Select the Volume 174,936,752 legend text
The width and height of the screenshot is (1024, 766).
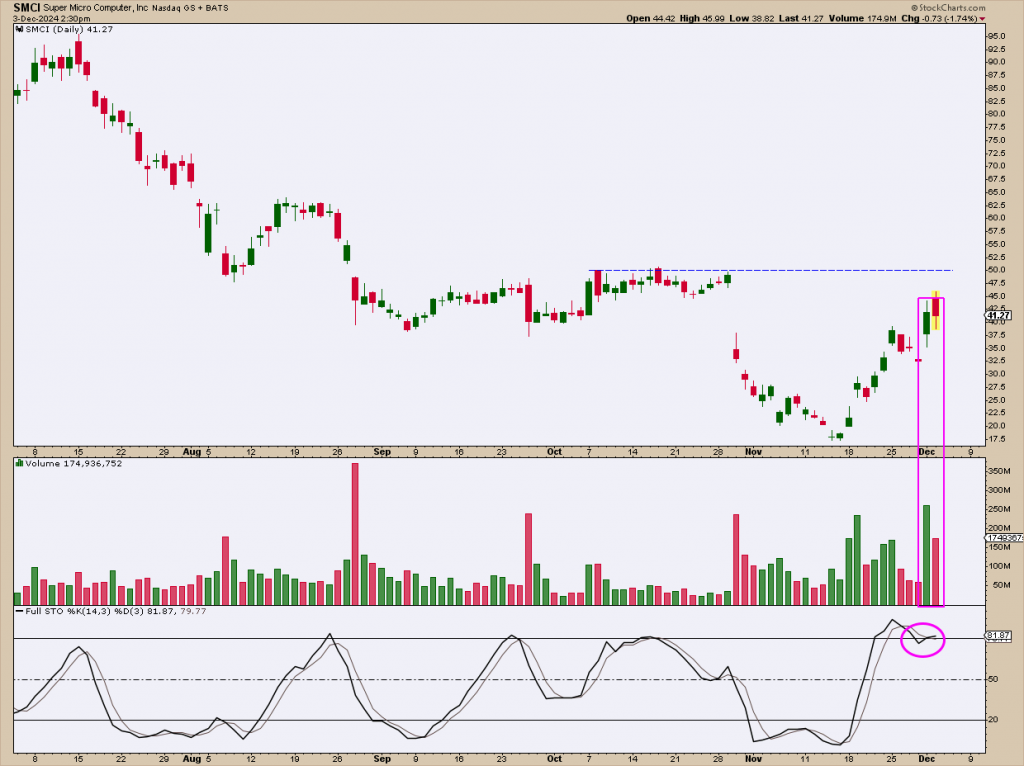click(x=74, y=464)
